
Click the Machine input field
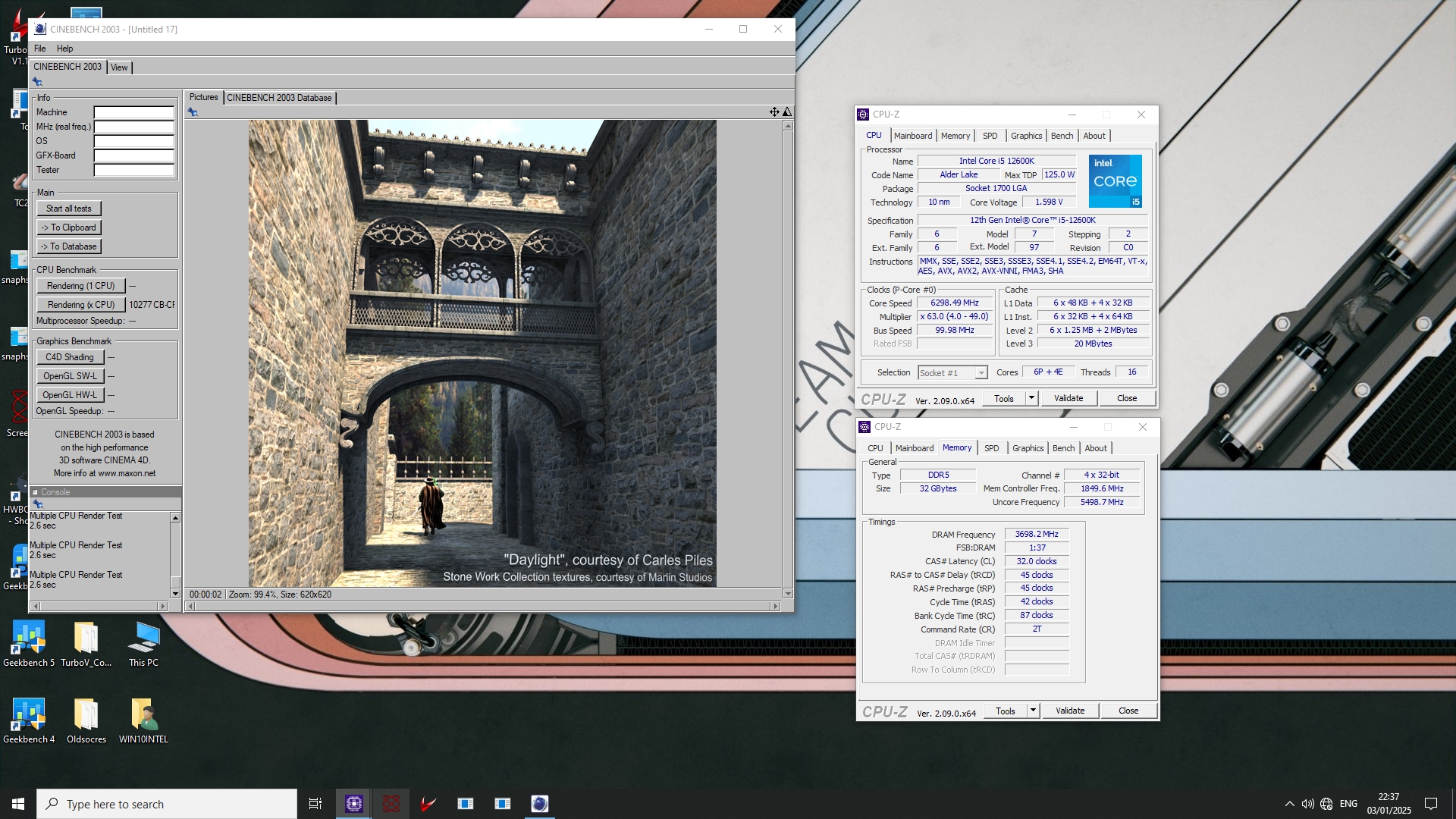(134, 112)
